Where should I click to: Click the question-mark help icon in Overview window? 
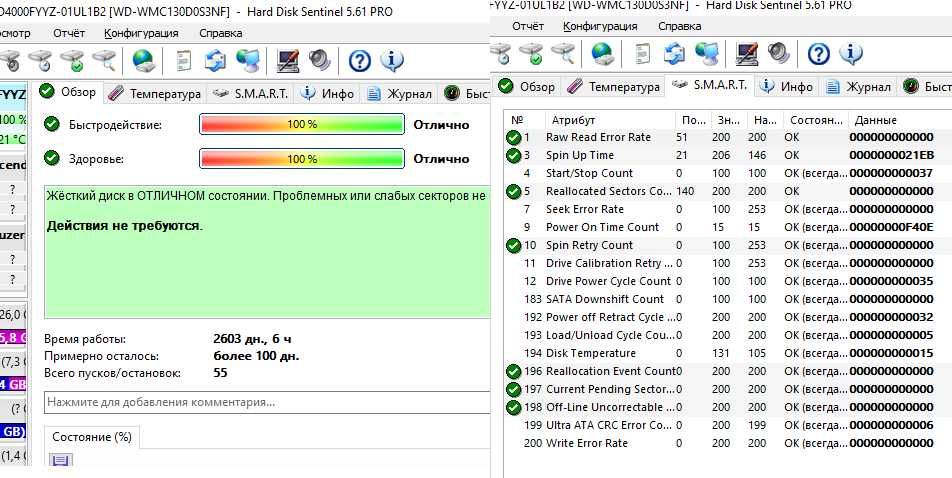pos(359,60)
